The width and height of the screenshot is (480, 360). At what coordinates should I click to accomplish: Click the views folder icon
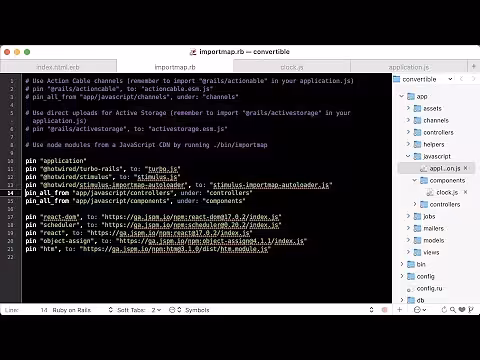tap(417, 252)
